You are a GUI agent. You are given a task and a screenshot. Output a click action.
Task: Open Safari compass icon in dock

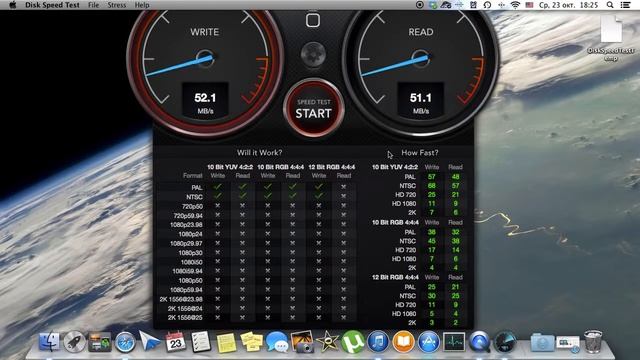[125, 342]
